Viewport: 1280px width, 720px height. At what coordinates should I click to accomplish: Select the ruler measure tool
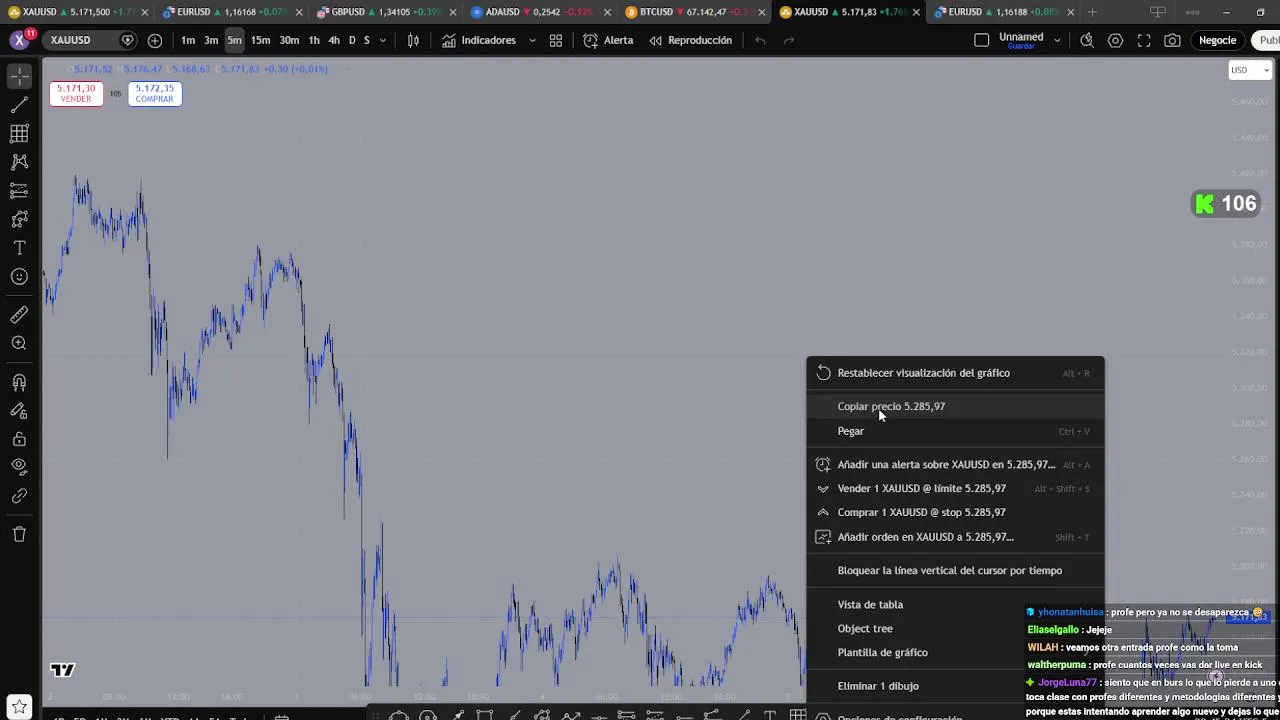(19, 315)
